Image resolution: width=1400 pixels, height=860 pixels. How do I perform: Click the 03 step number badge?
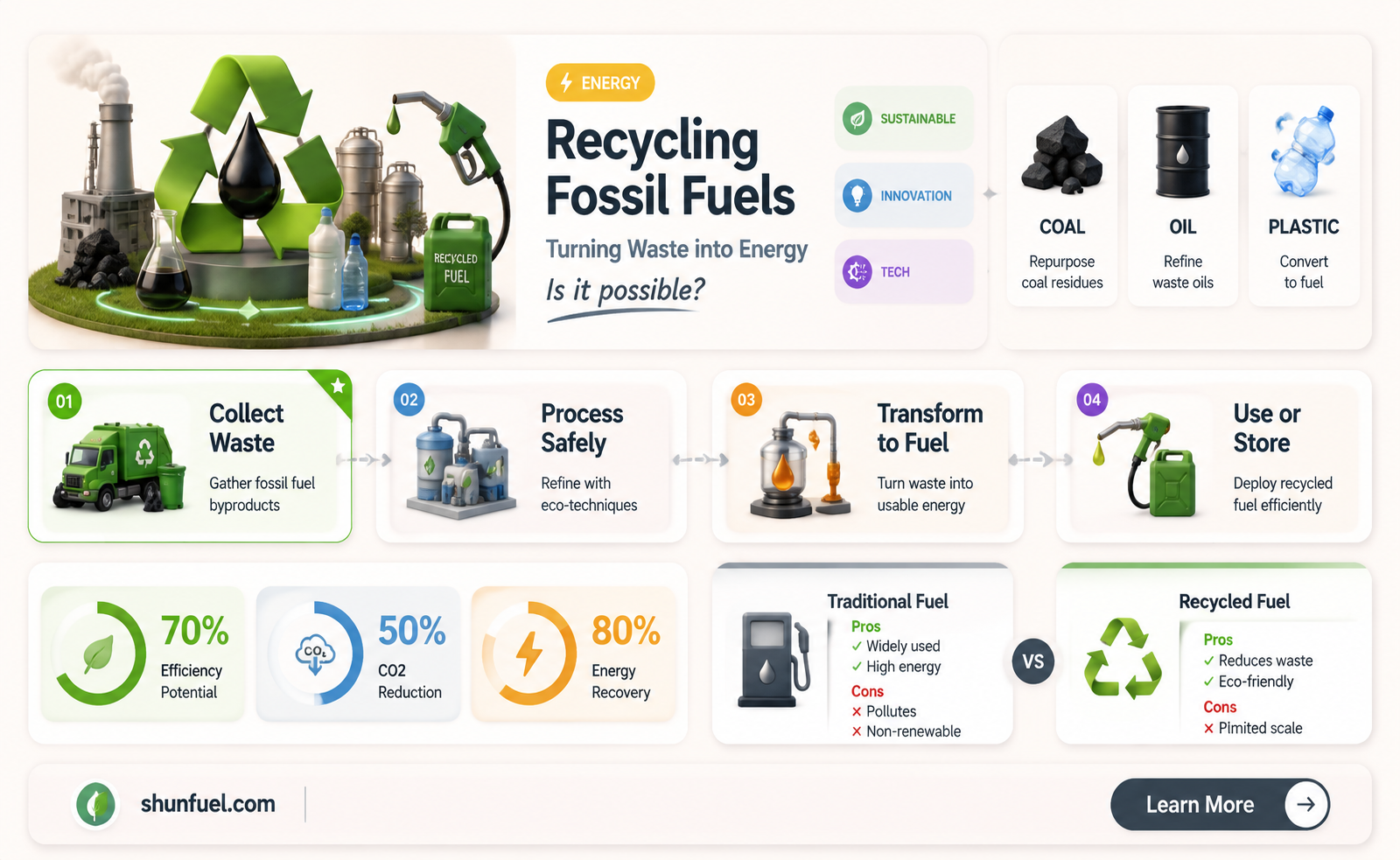click(x=746, y=400)
